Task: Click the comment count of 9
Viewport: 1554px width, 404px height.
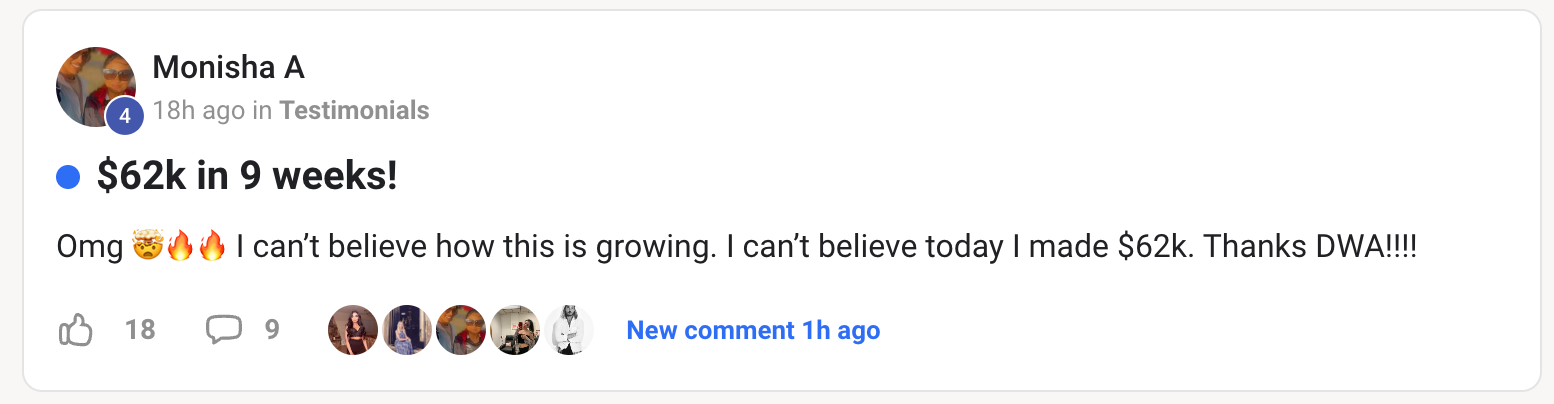Action: point(272,330)
